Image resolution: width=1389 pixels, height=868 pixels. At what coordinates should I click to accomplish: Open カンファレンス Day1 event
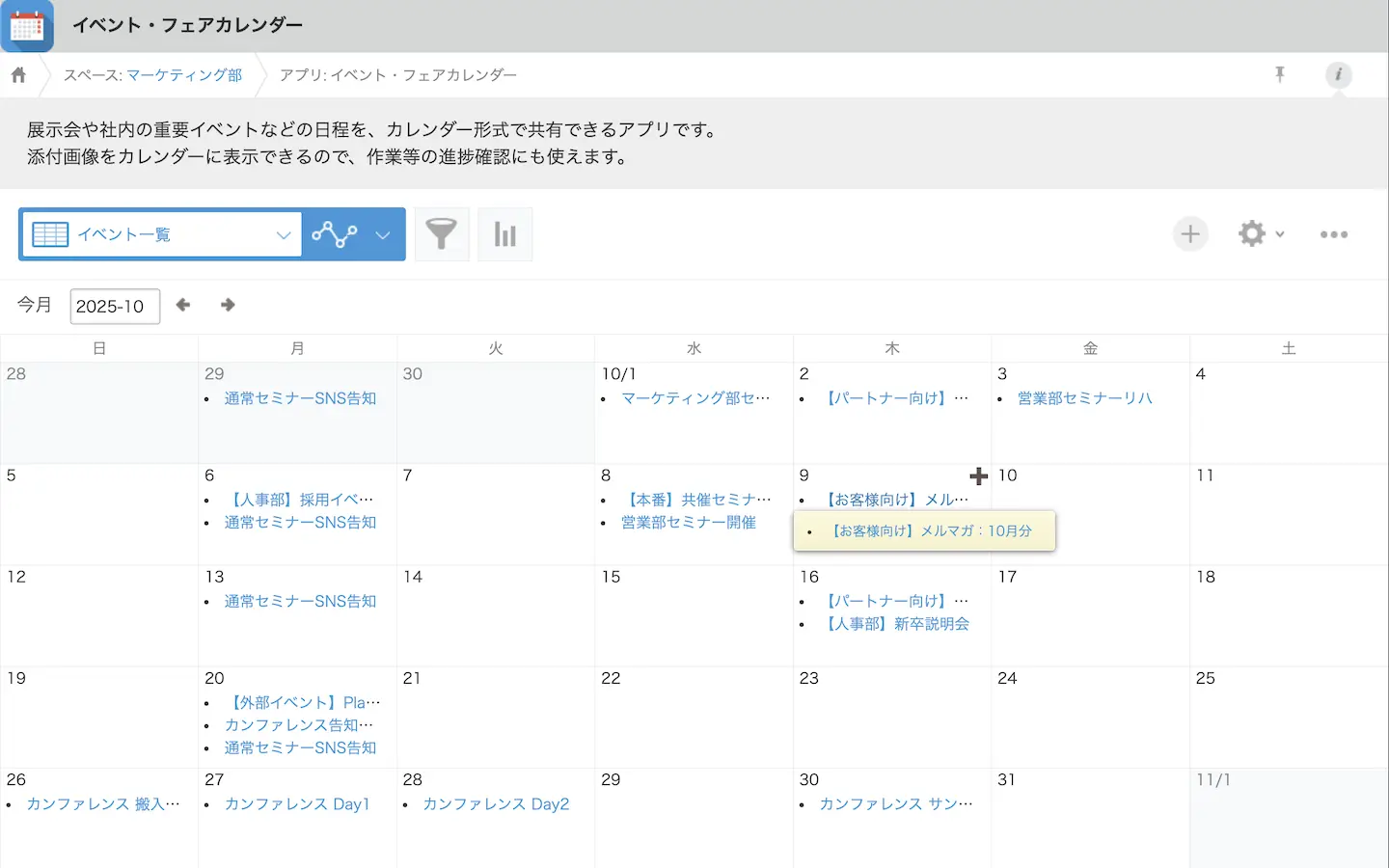[x=297, y=804]
